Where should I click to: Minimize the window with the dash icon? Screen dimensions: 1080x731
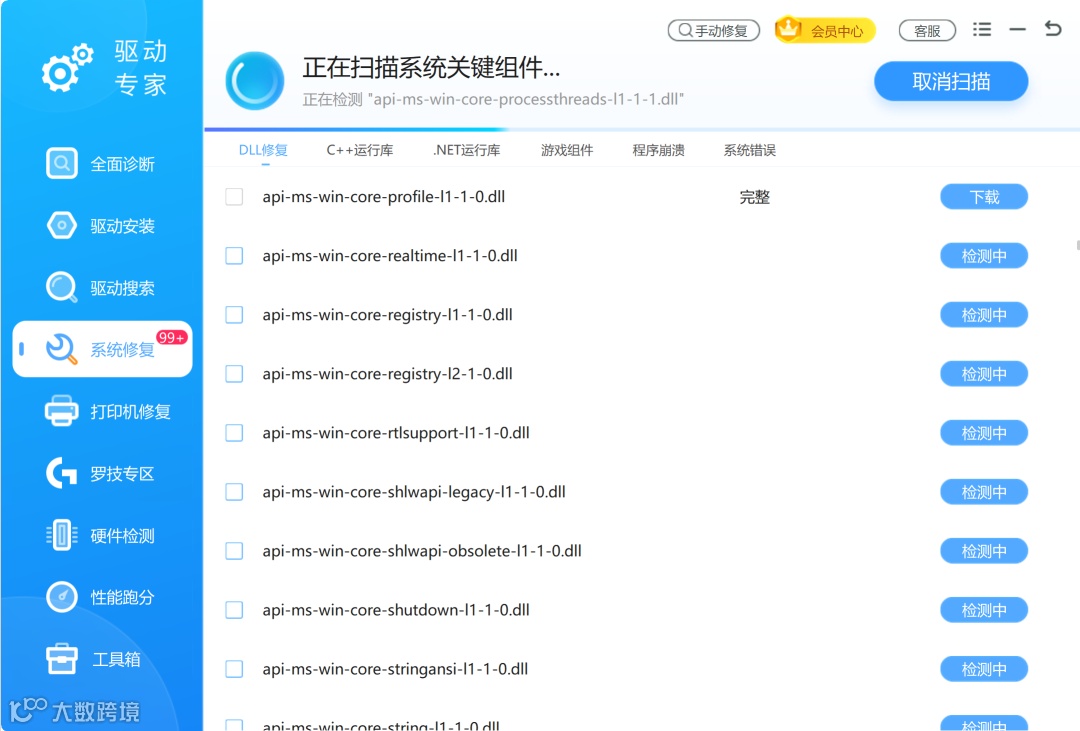(1017, 30)
